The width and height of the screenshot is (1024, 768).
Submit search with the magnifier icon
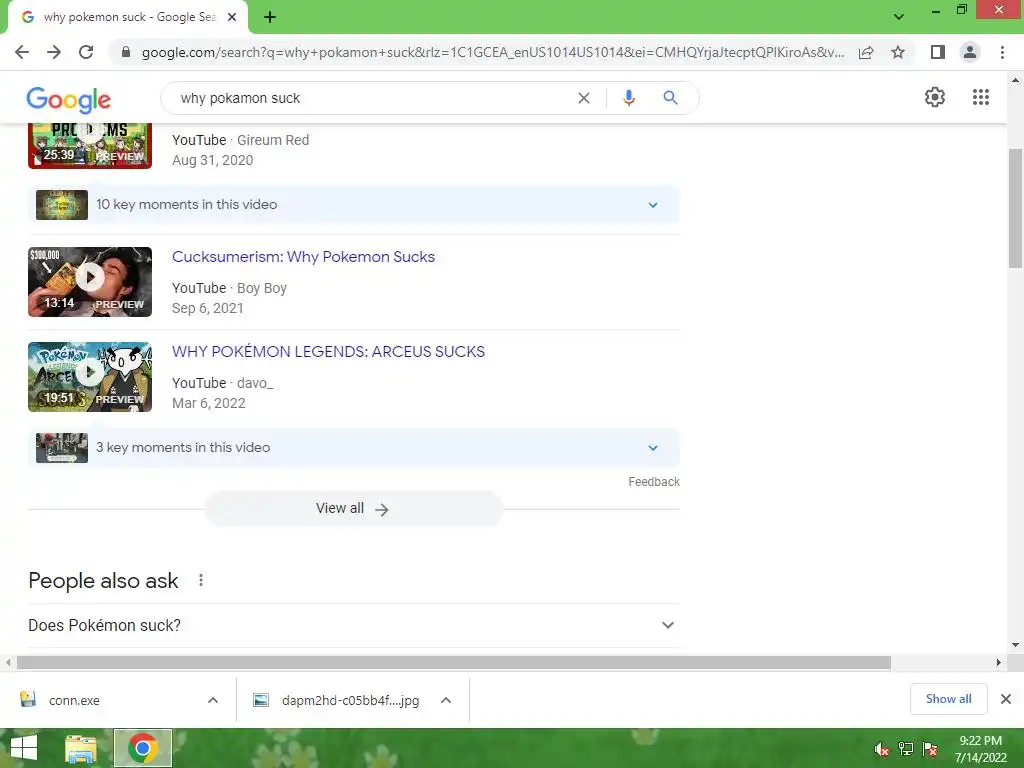pyautogui.click(x=670, y=98)
